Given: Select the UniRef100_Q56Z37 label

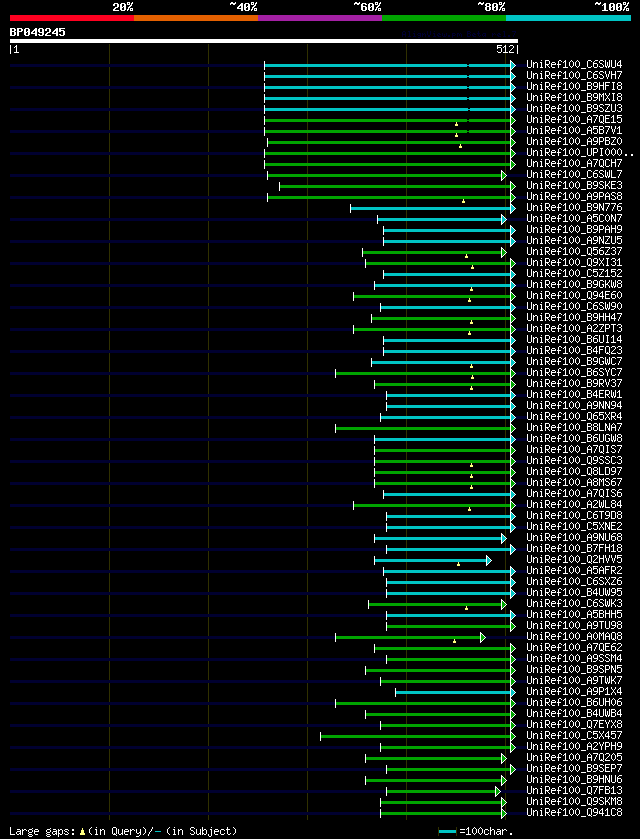Looking at the screenshot, I should click(x=574, y=251).
